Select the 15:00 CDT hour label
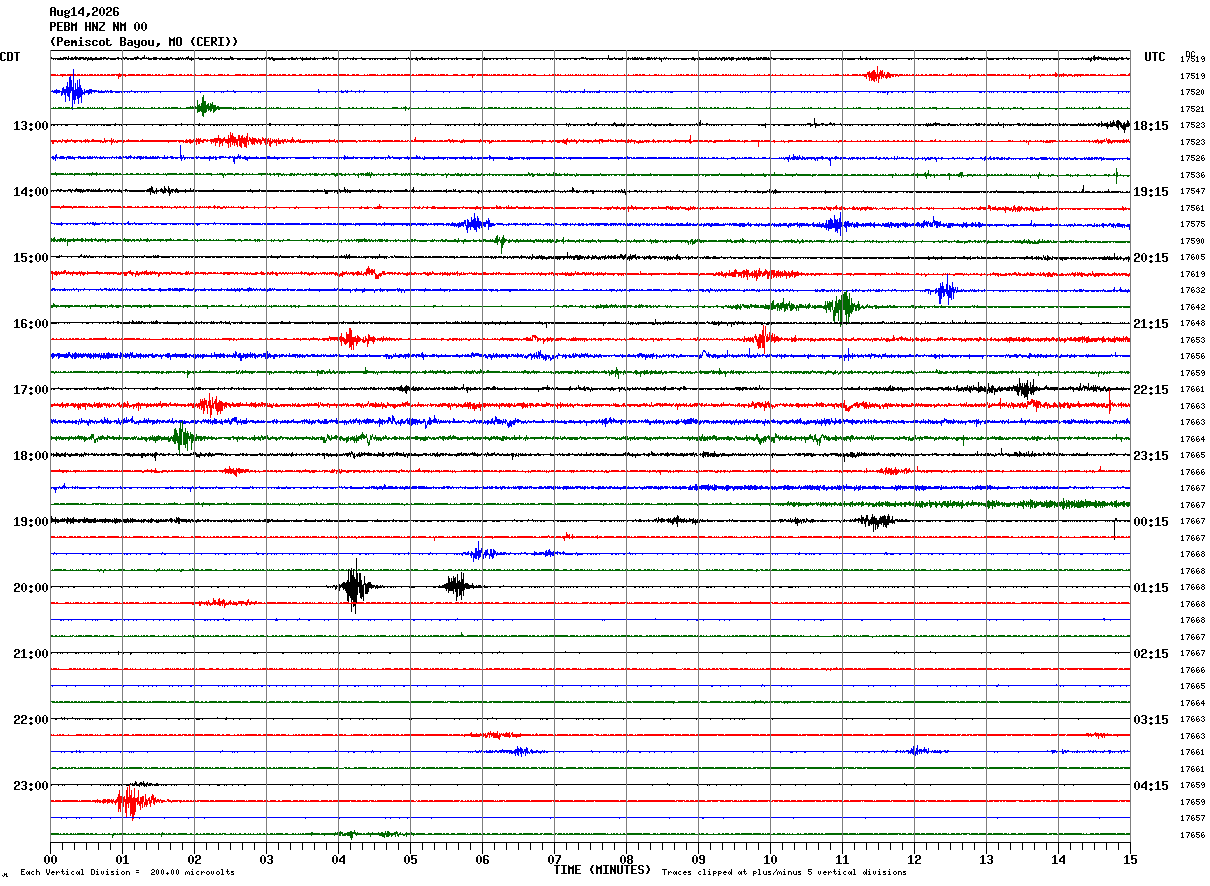Viewport: 1210px width, 886px height. (x=31, y=258)
